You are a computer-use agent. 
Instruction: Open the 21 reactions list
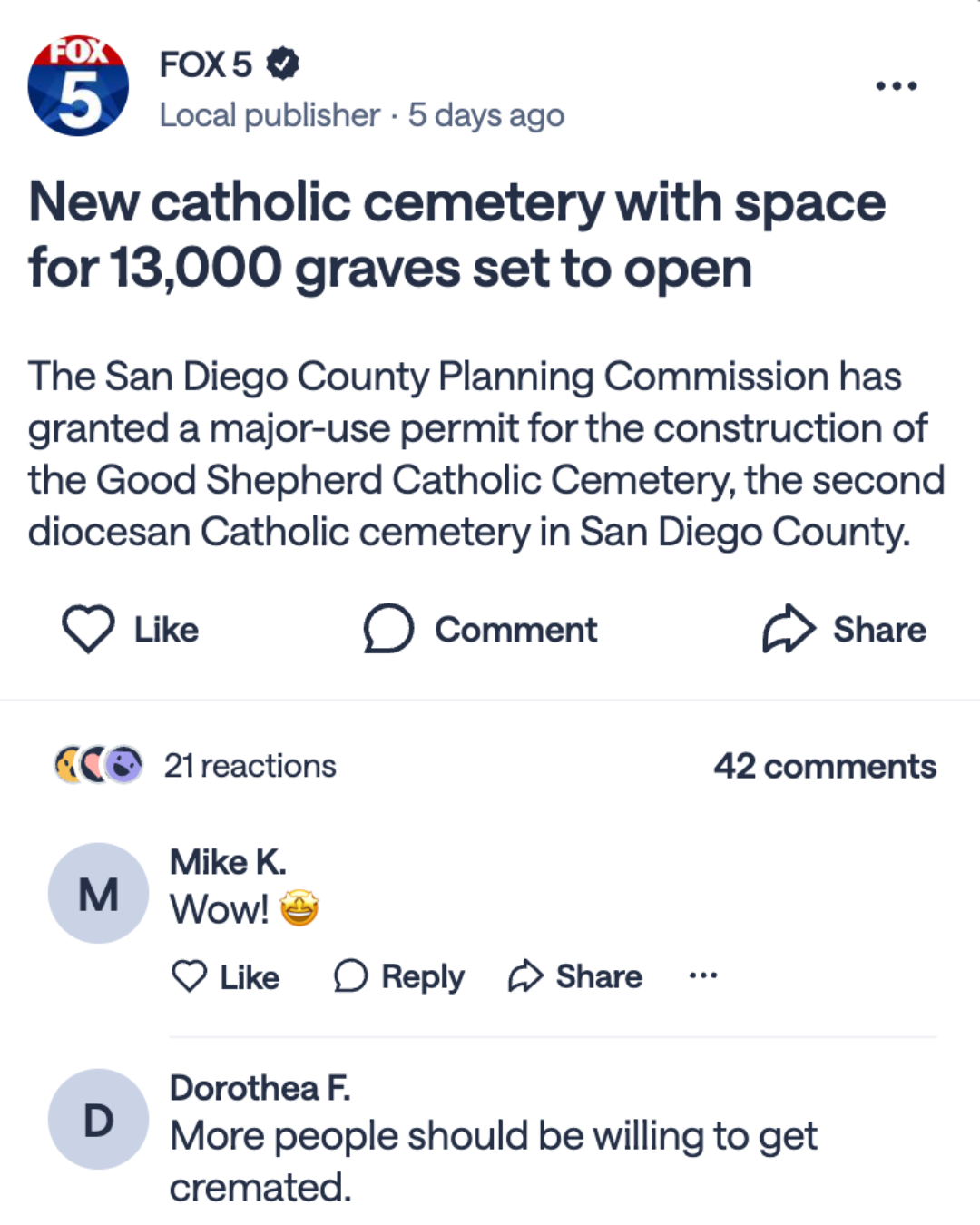[250, 766]
